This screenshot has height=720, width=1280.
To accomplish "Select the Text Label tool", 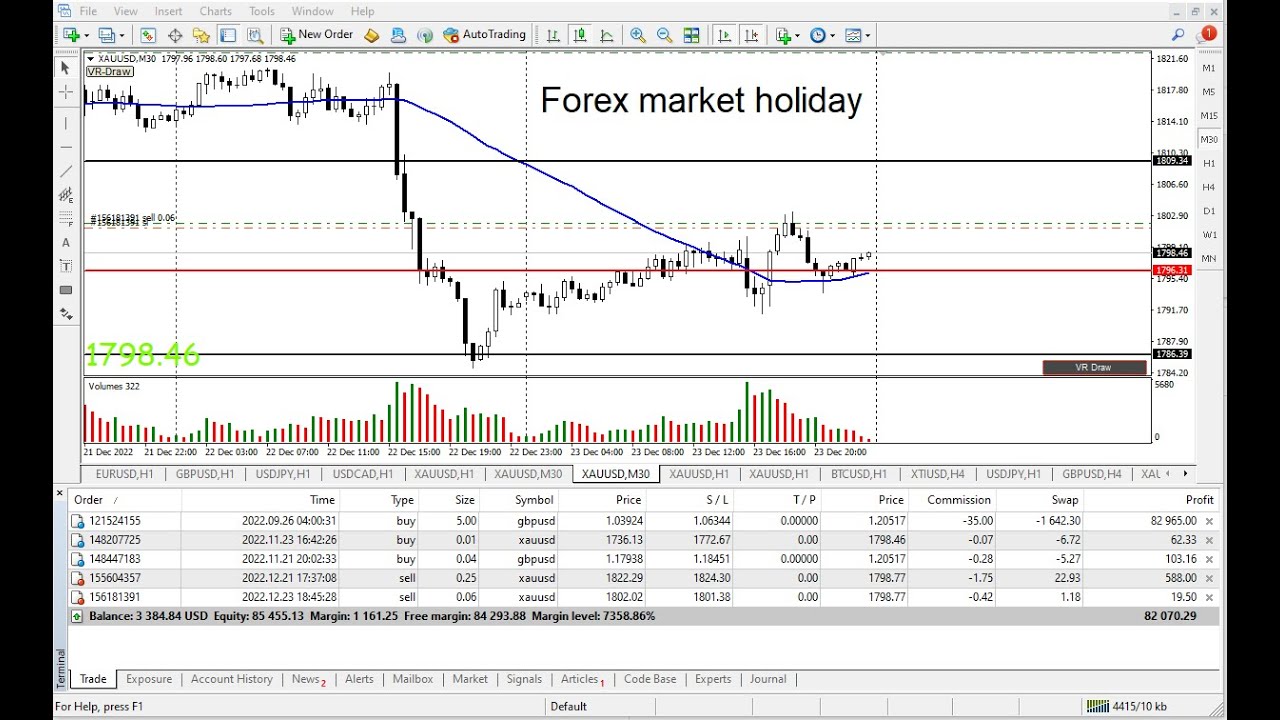I will tap(66, 266).
